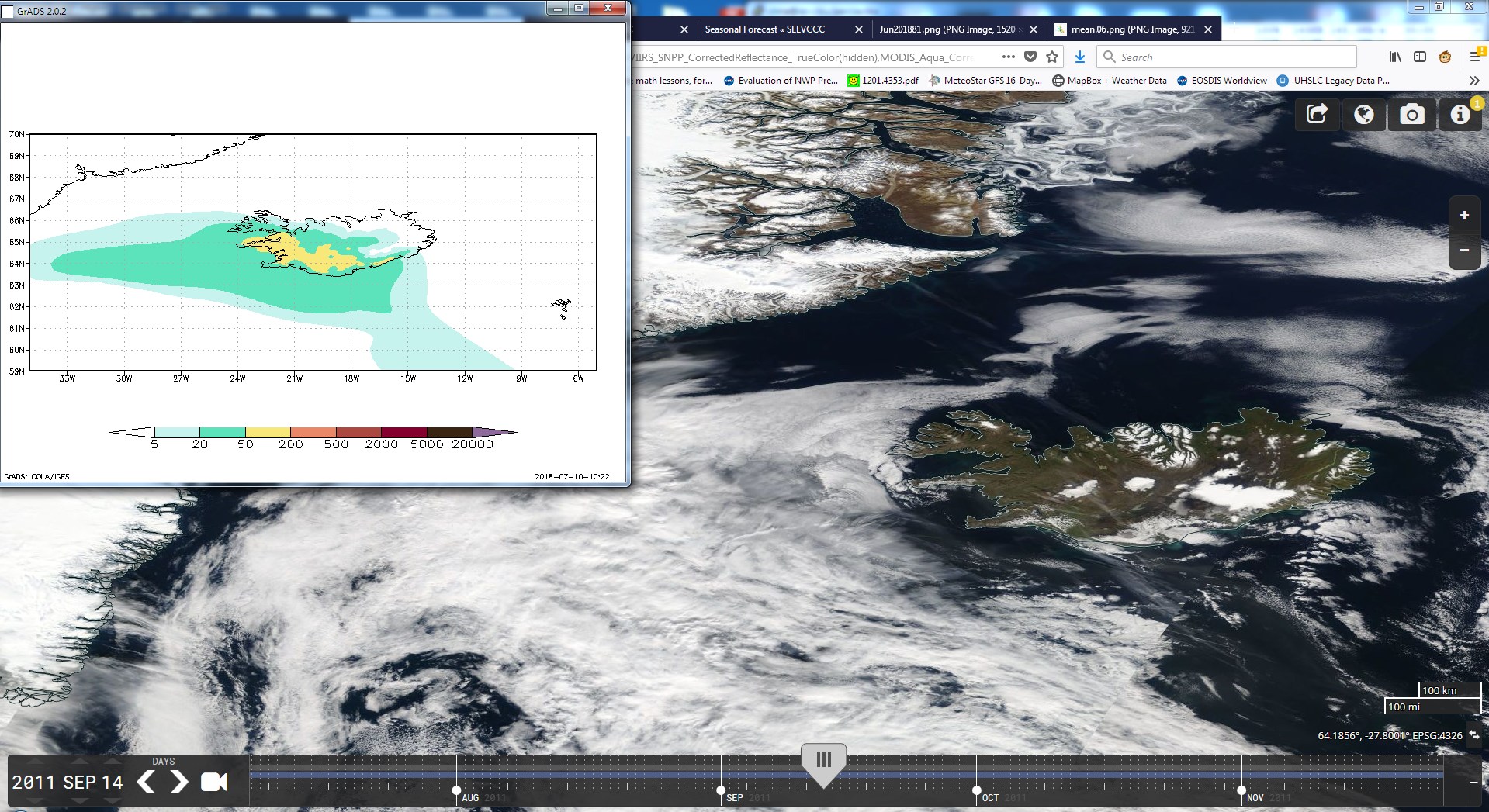This screenshot has width=1489, height=812.
Task: Click the 2011 year in date selector
Action: click(33, 782)
